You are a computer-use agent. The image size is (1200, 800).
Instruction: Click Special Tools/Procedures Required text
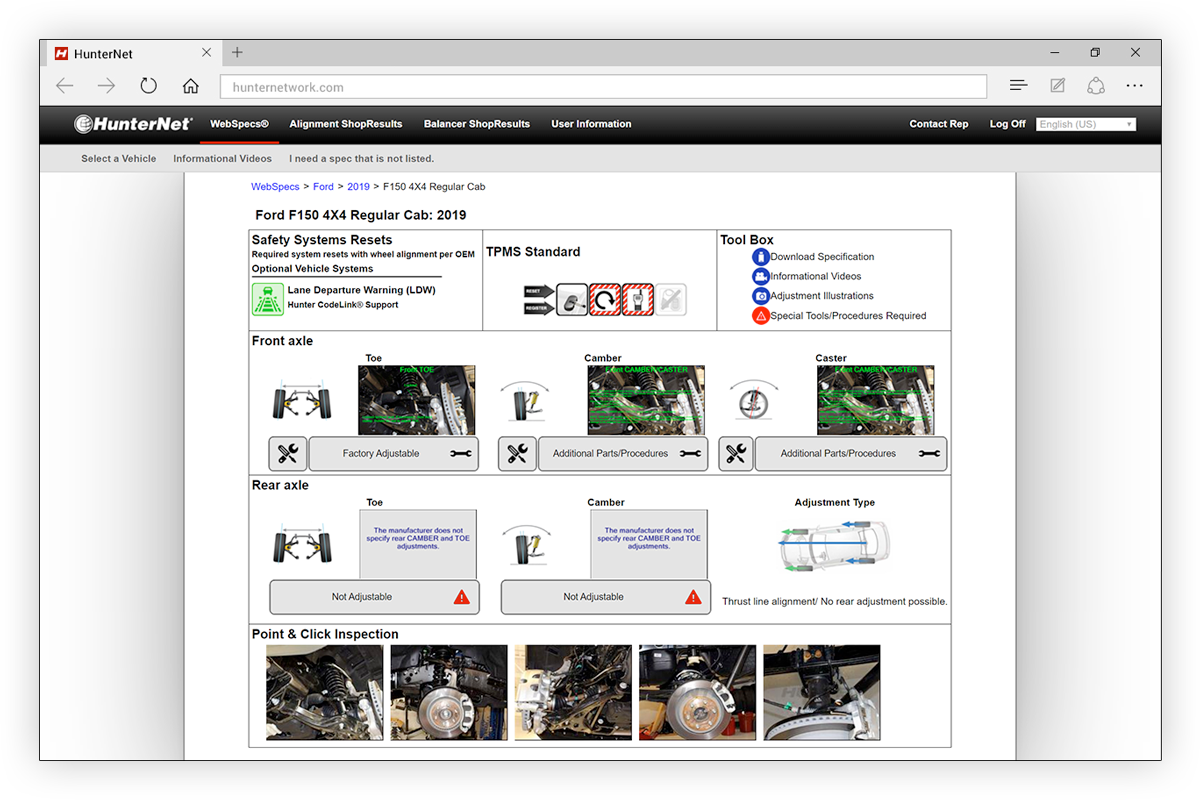pos(848,316)
